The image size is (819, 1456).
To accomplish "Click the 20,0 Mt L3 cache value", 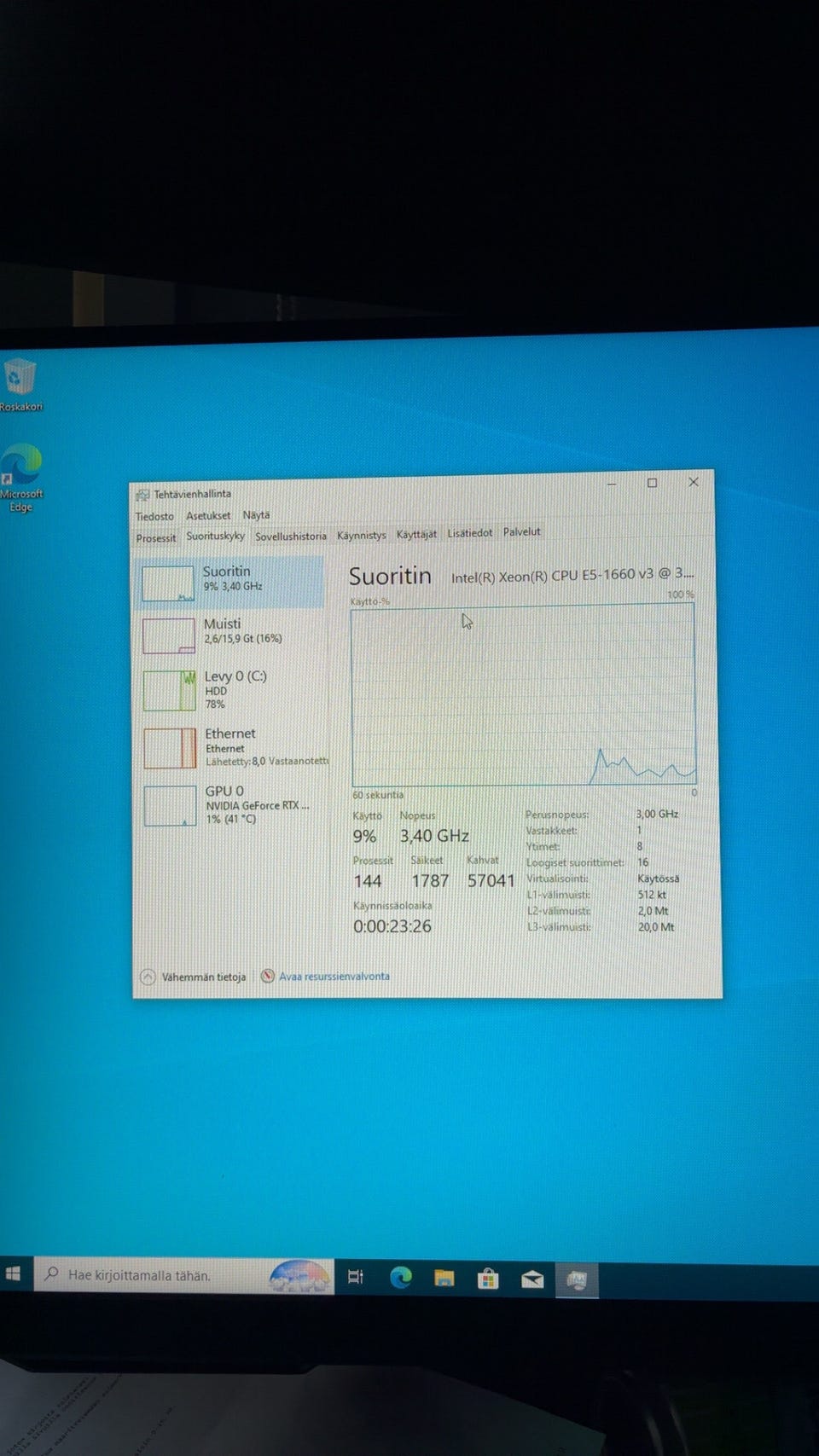I will (x=656, y=927).
